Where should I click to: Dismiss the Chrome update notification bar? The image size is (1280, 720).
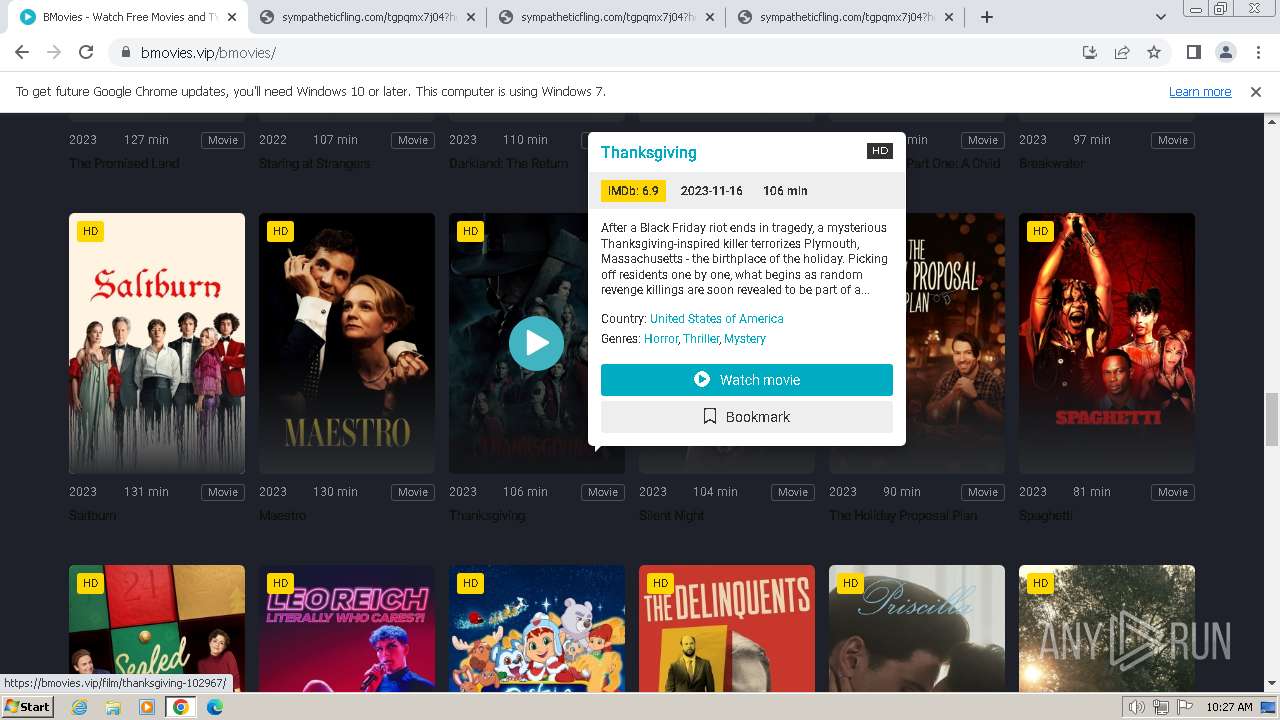(x=1256, y=91)
